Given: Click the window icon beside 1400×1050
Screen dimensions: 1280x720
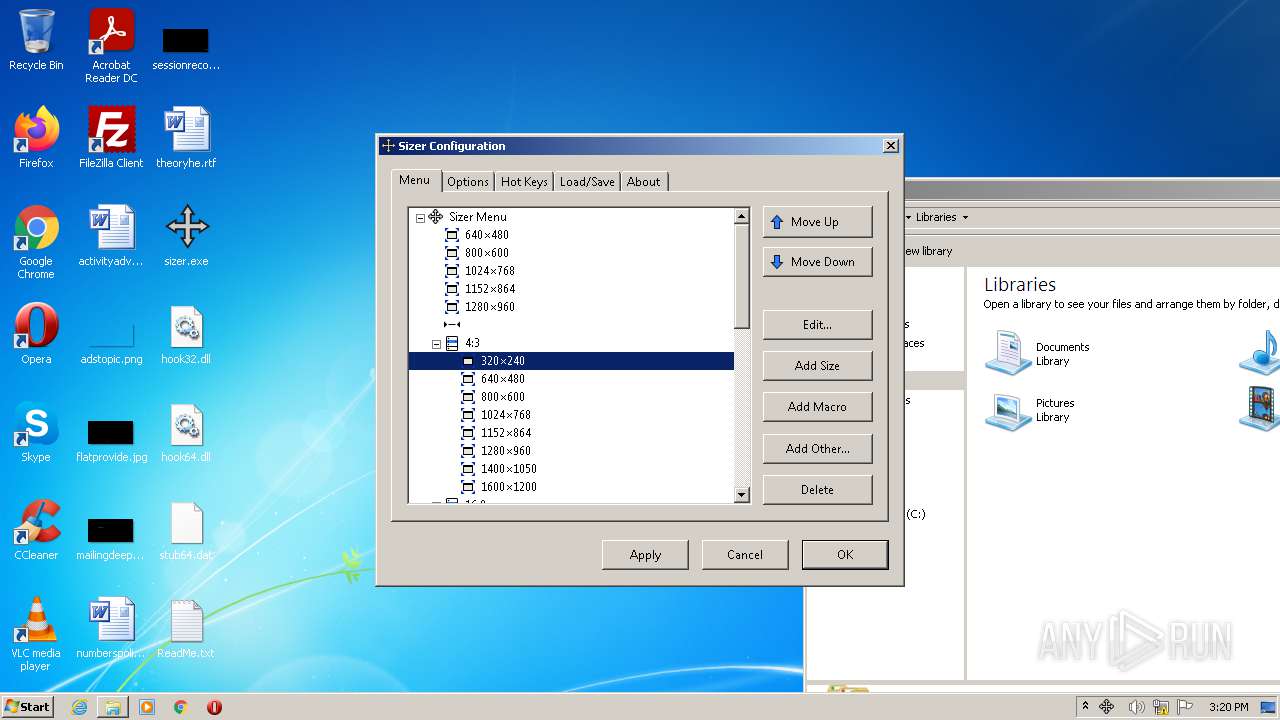Looking at the screenshot, I should click(468, 469).
